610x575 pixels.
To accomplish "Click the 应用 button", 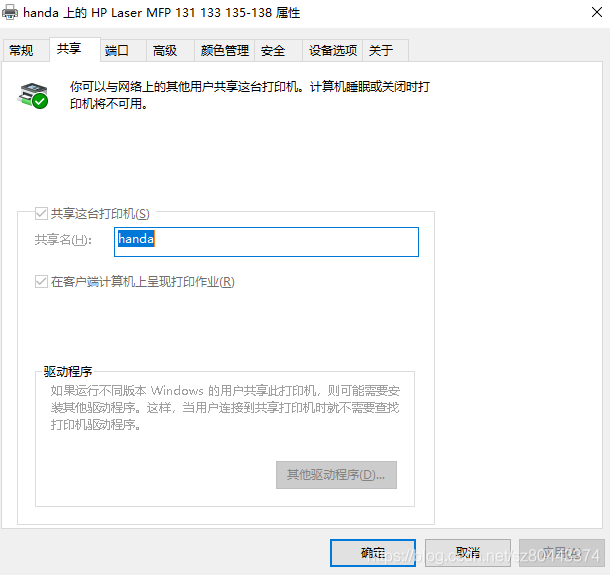I will 562,552.
